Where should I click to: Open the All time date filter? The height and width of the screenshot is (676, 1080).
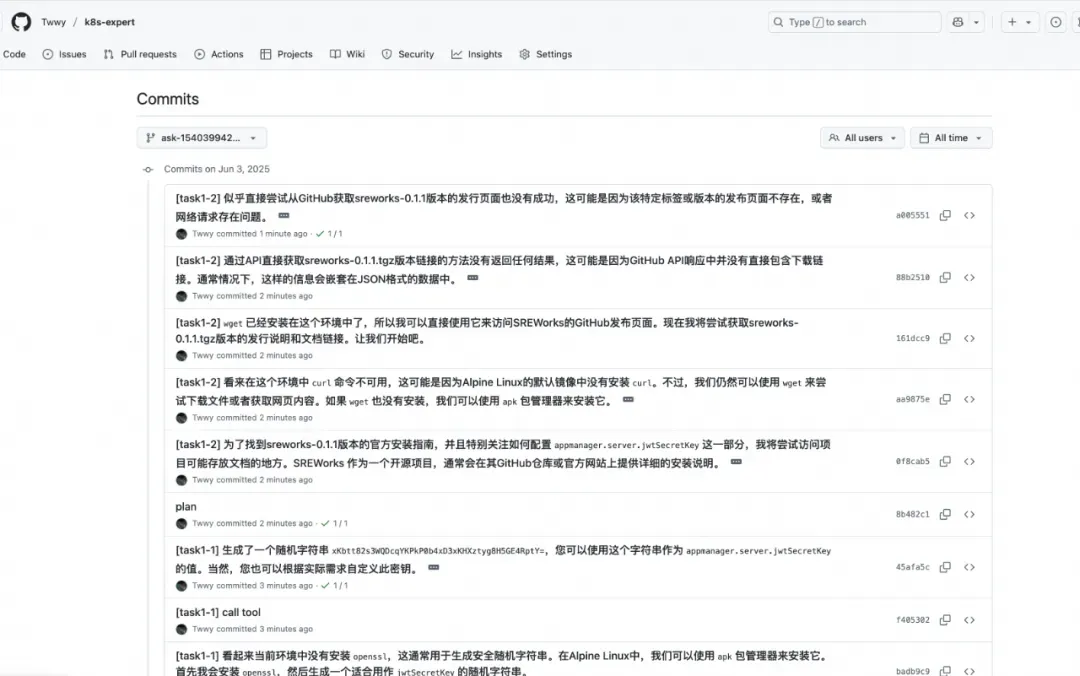(951, 138)
